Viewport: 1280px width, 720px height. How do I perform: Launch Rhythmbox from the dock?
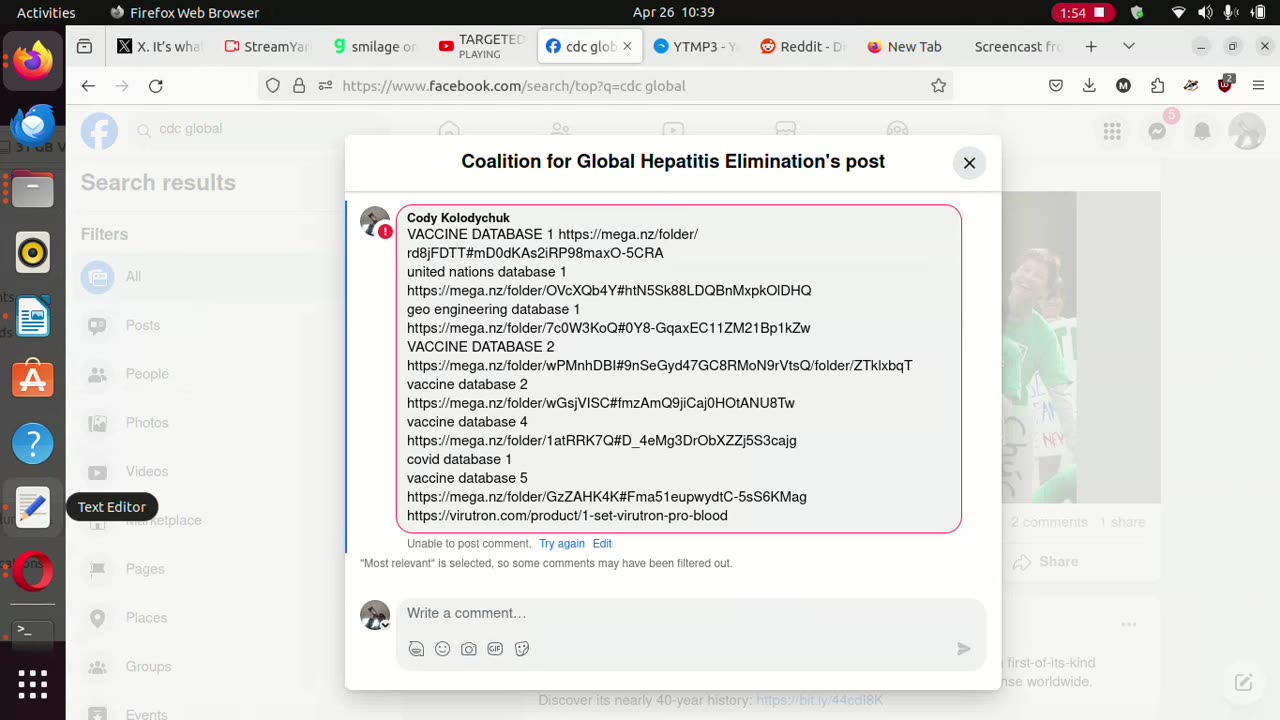33,252
